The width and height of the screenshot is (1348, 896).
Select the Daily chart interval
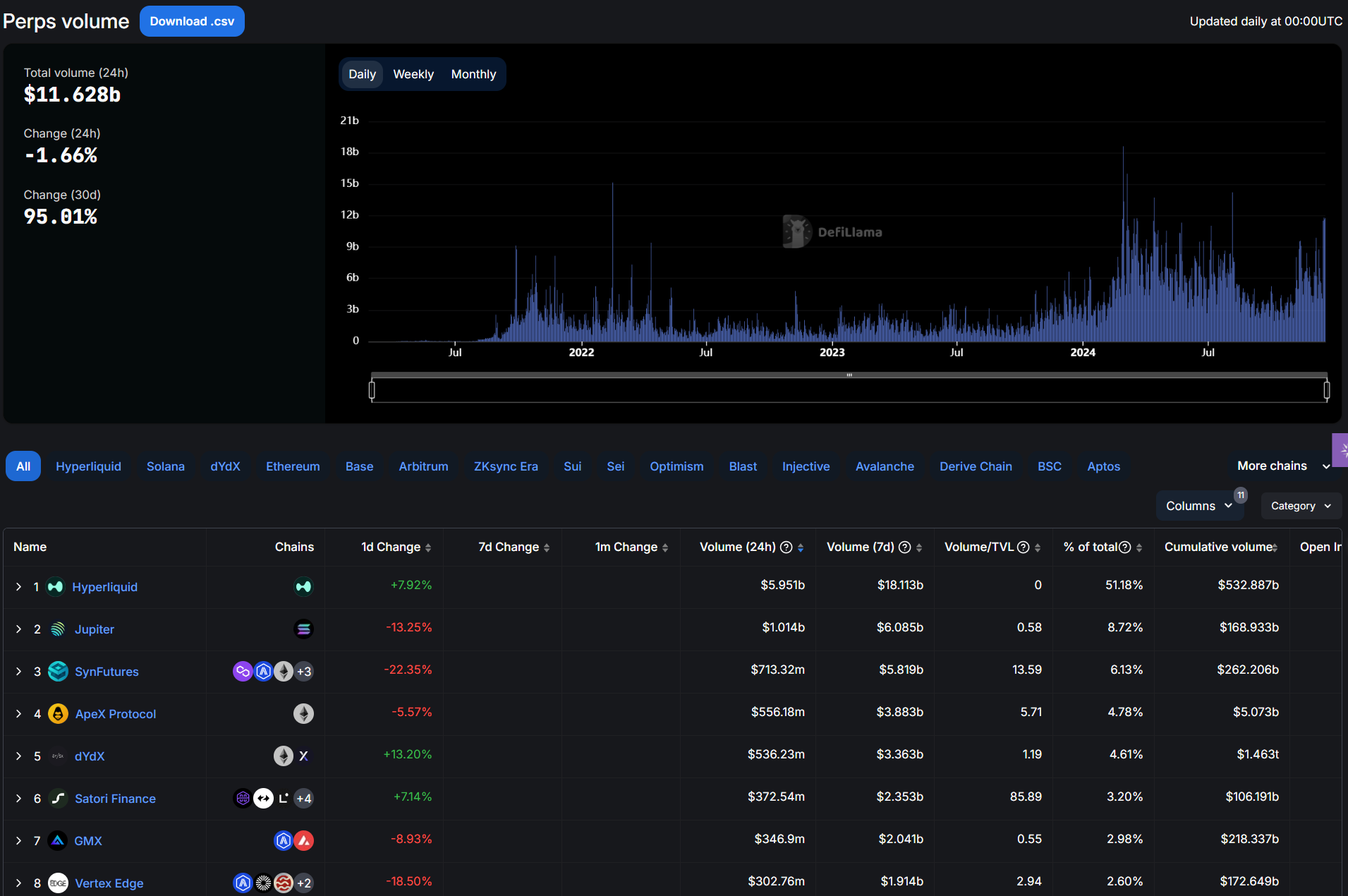362,75
